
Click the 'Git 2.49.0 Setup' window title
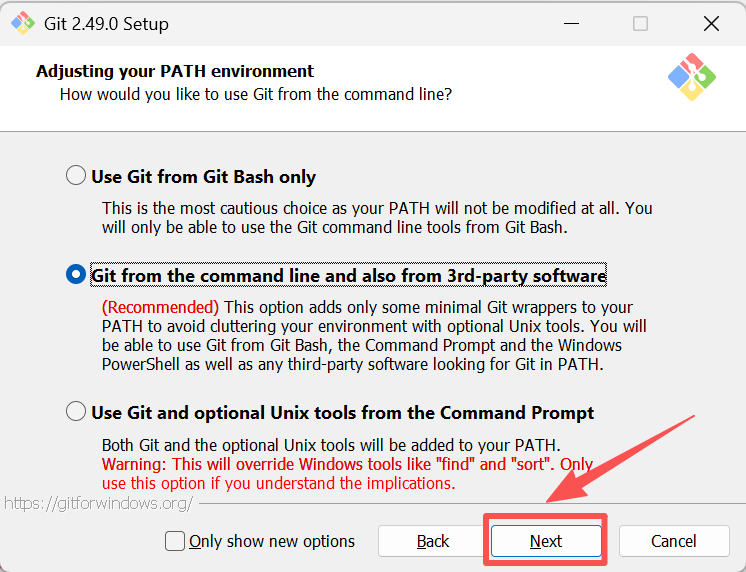(x=106, y=24)
